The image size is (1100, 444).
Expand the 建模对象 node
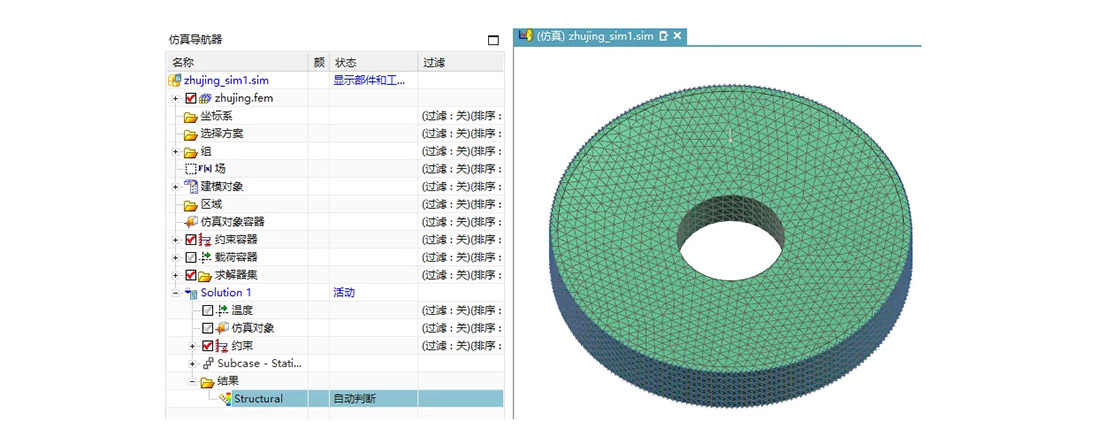tap(175, 187)
